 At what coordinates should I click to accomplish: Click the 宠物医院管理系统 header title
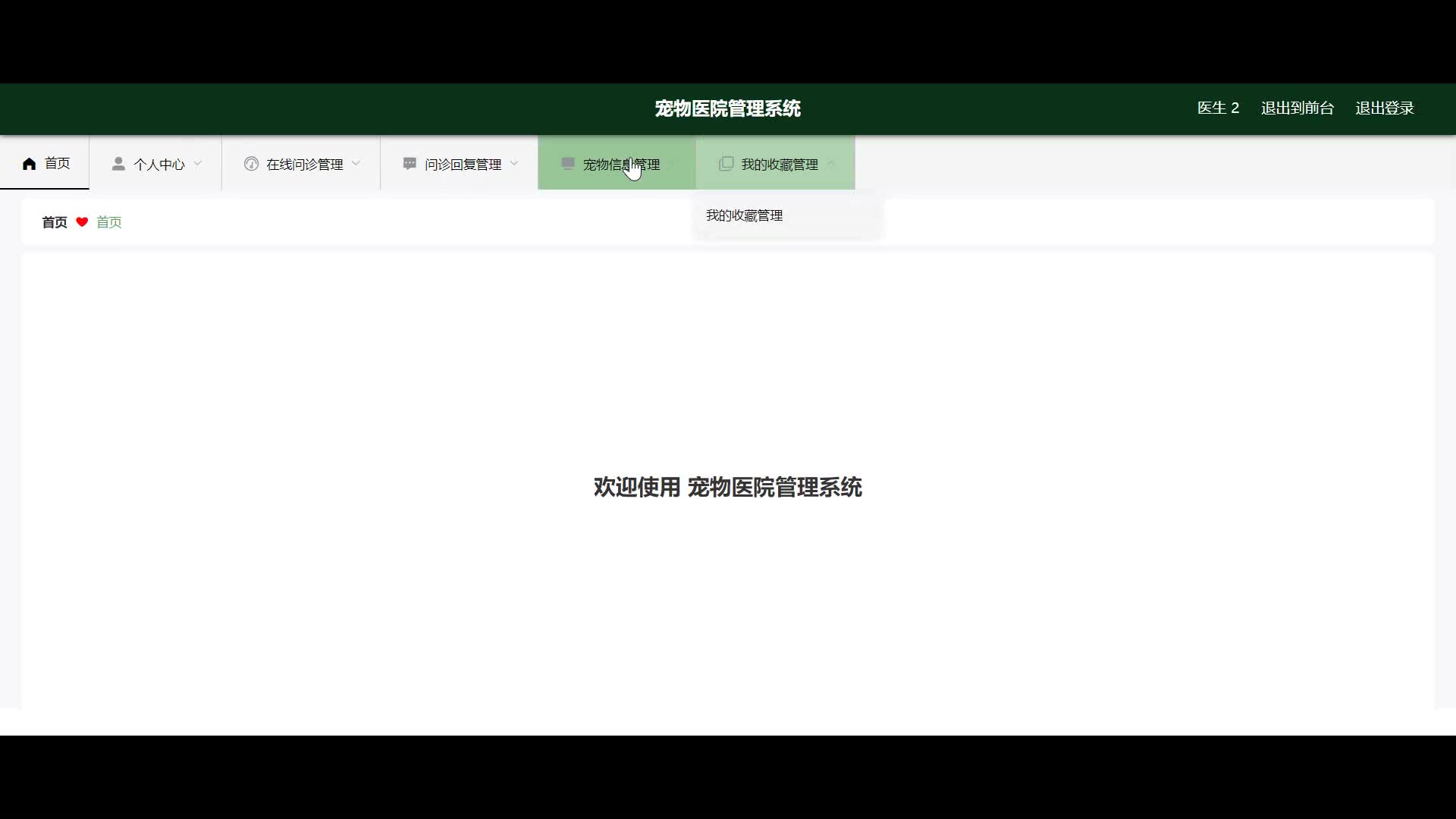(x=727, y=108)
